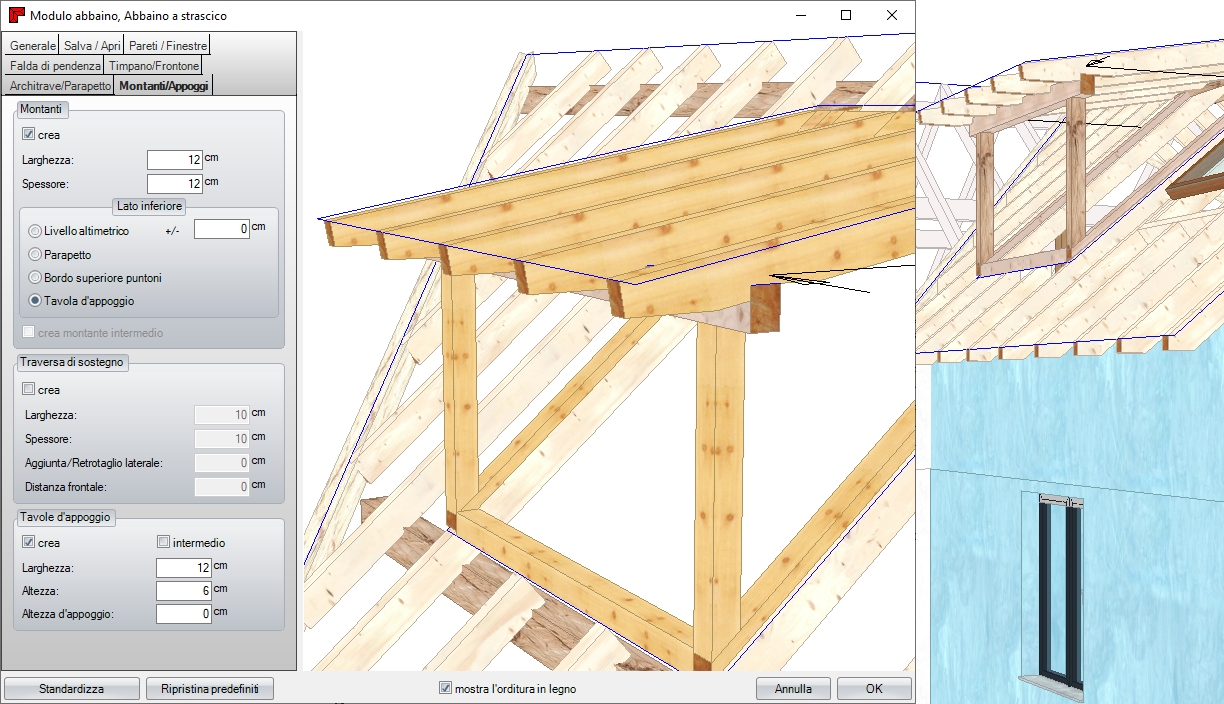1224x704 pixels.
Task: Switch to Salva / Apri tab
Action: coord(92,46)
